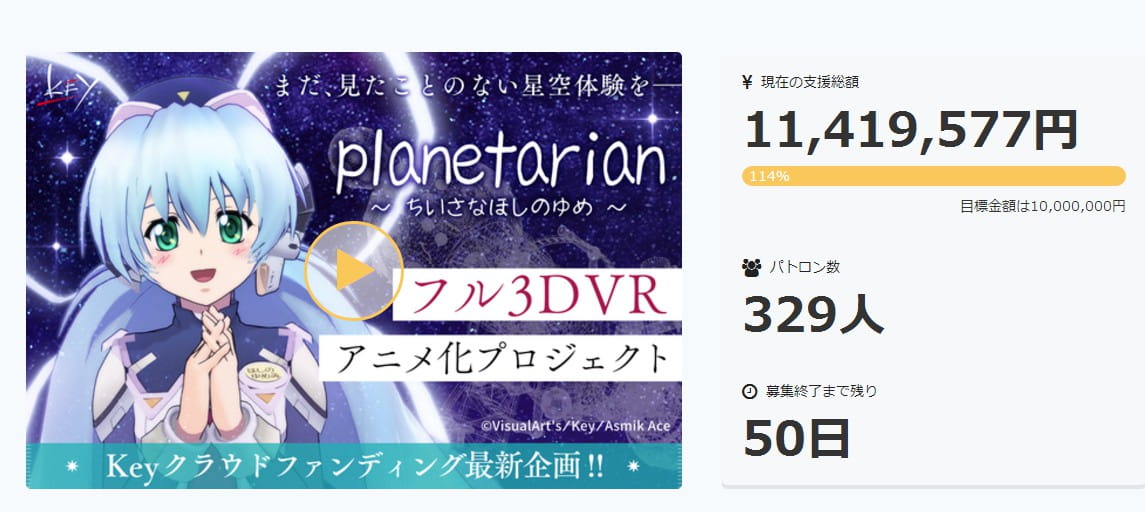Viewport: 1145px width, 512px height.
Task: Click the 50日 remaining days text
Action: pos(797,438)
